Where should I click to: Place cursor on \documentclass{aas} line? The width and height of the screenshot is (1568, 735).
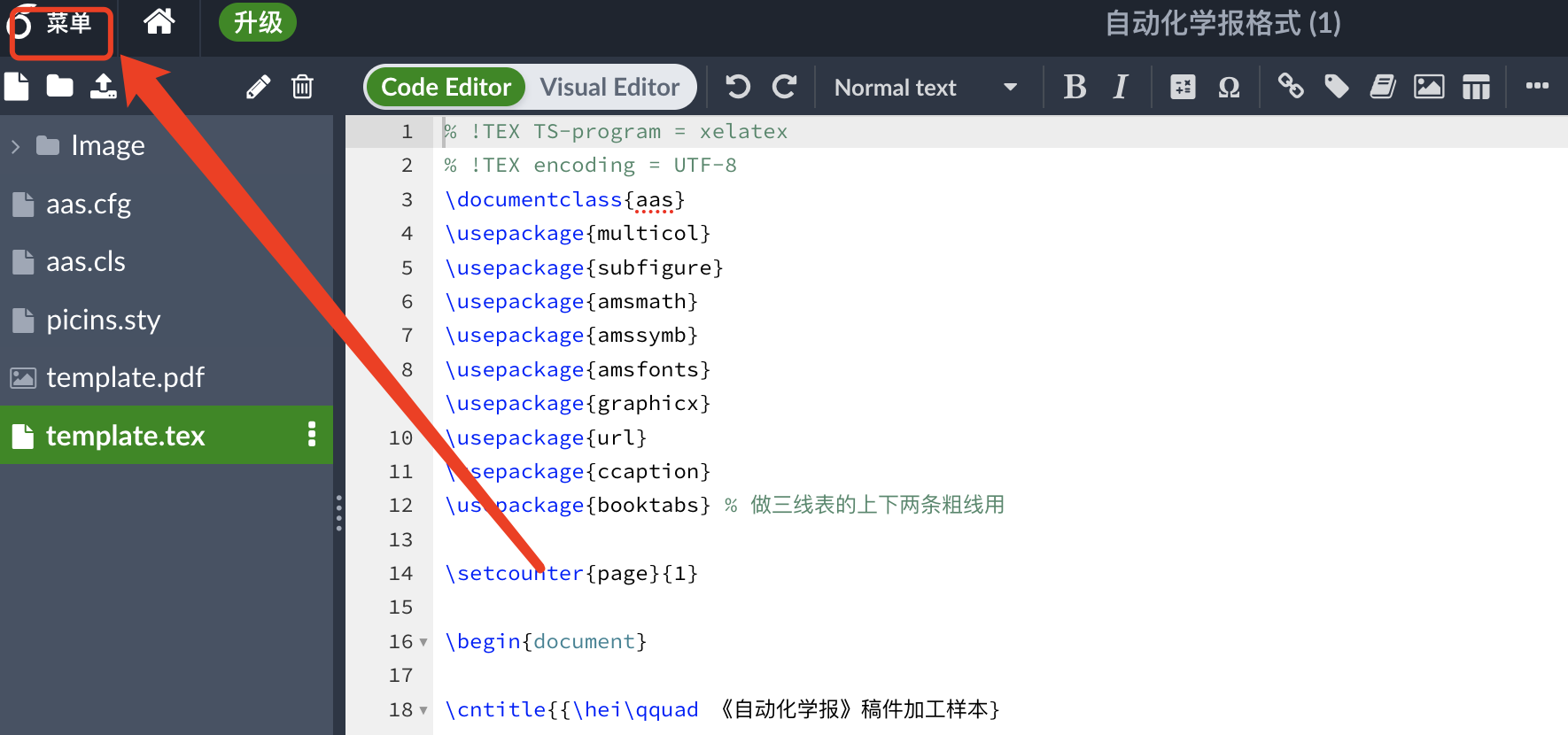[x=565, y=200]
